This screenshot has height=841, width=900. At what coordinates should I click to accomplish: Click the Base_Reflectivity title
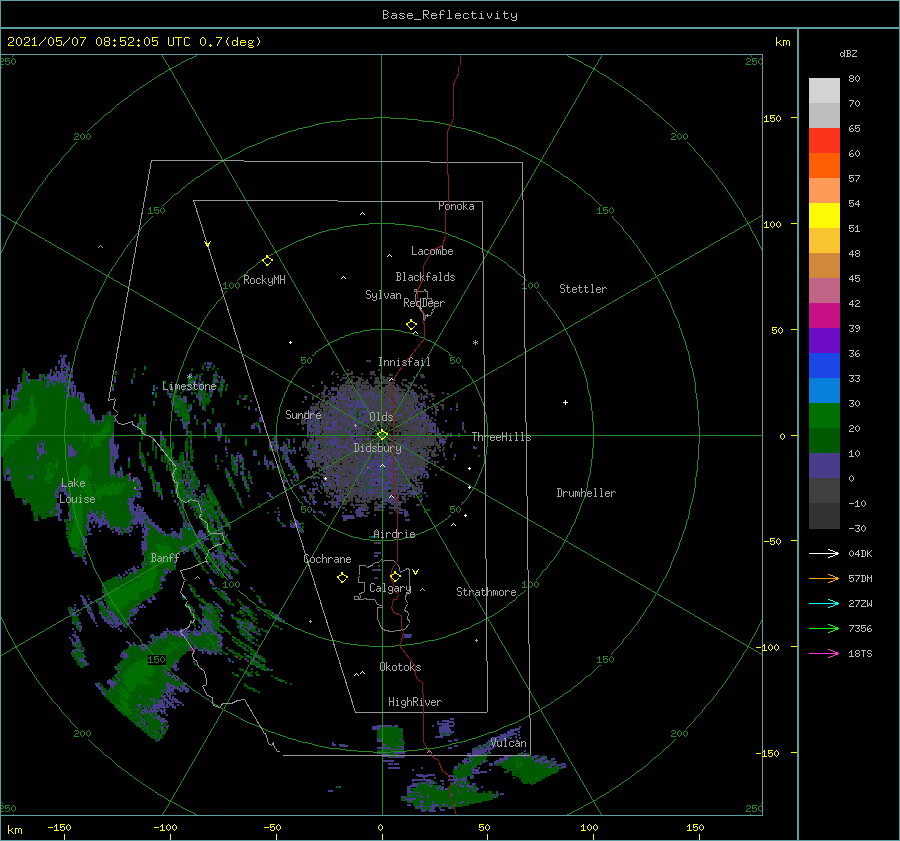(450, 15)
